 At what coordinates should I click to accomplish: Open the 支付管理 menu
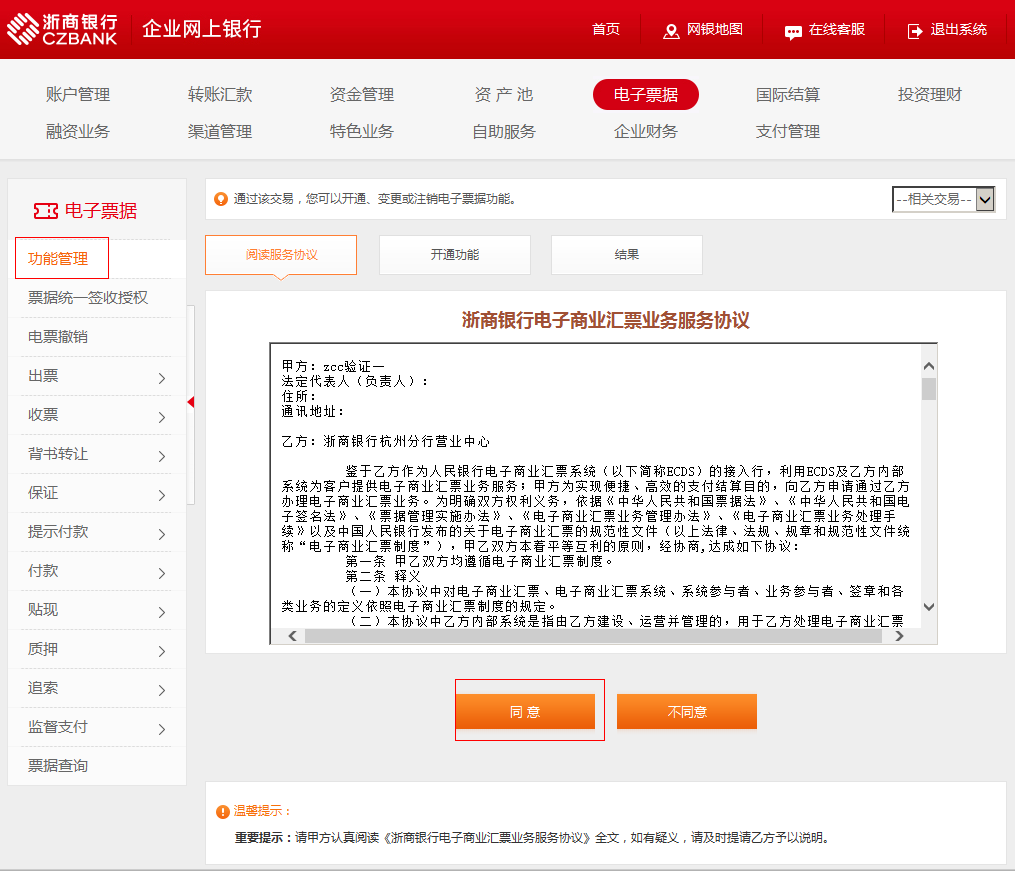tap(788, 131)
